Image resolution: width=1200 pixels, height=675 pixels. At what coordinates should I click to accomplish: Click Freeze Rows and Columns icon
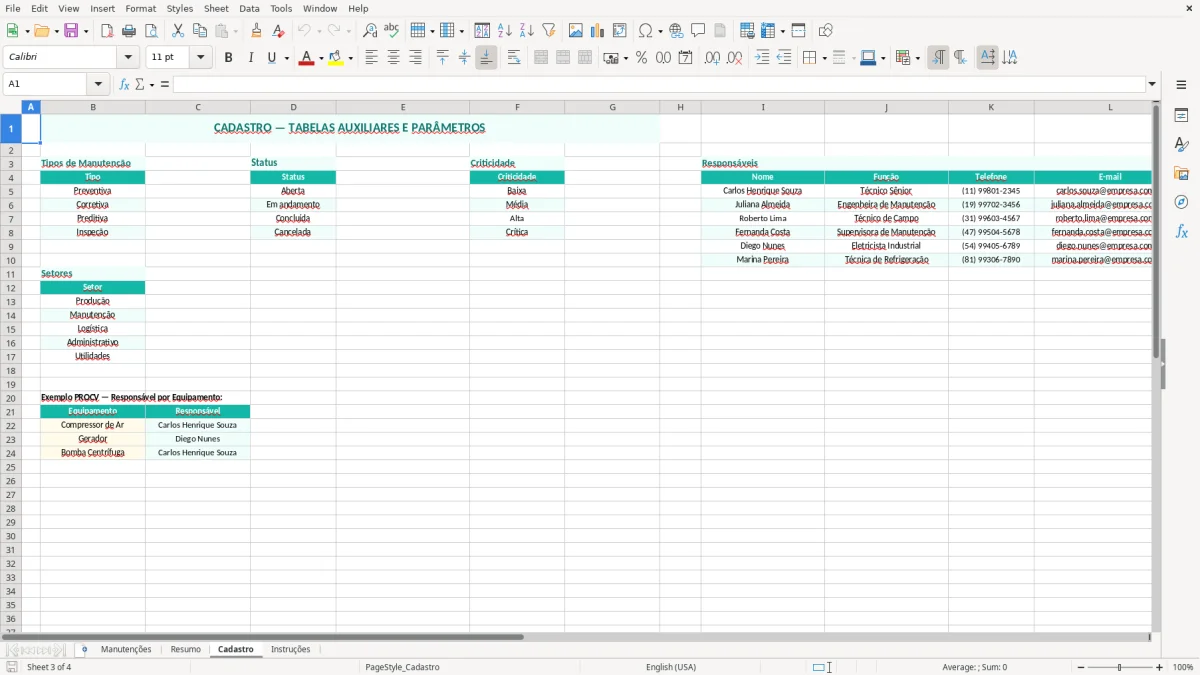(x=768, y=31)
